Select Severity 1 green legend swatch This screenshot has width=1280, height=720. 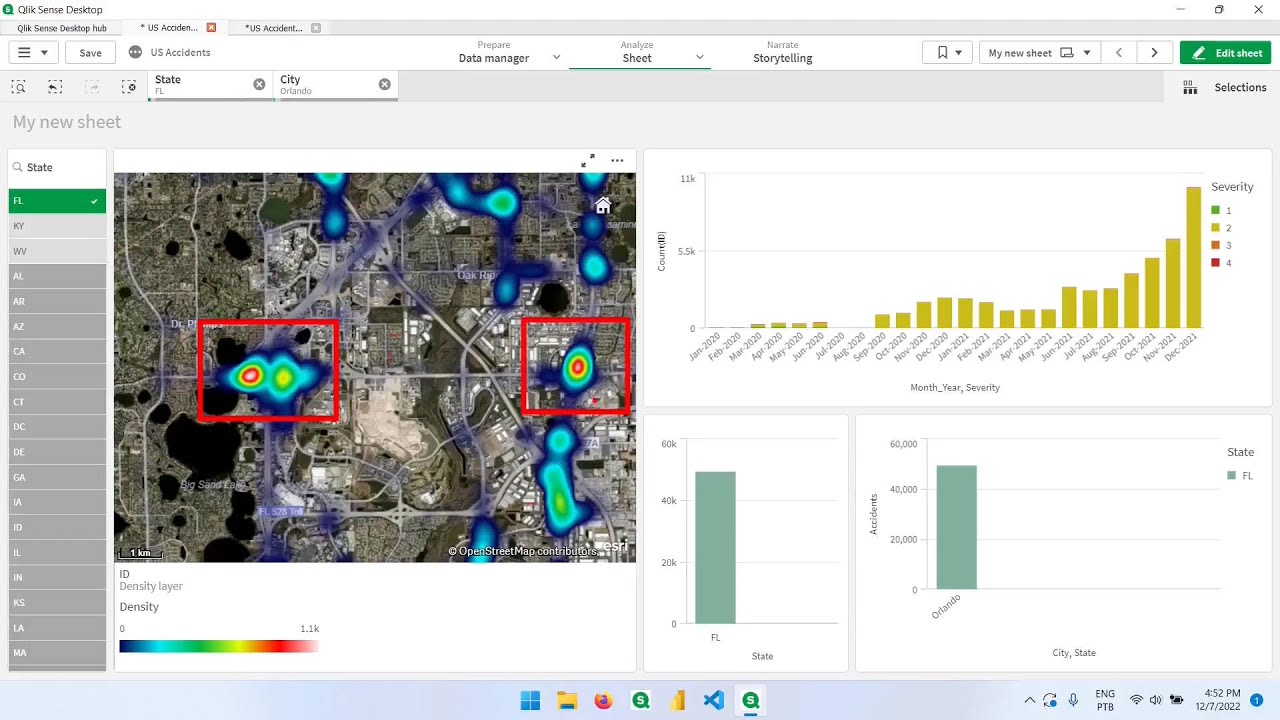coord(1215,210)
